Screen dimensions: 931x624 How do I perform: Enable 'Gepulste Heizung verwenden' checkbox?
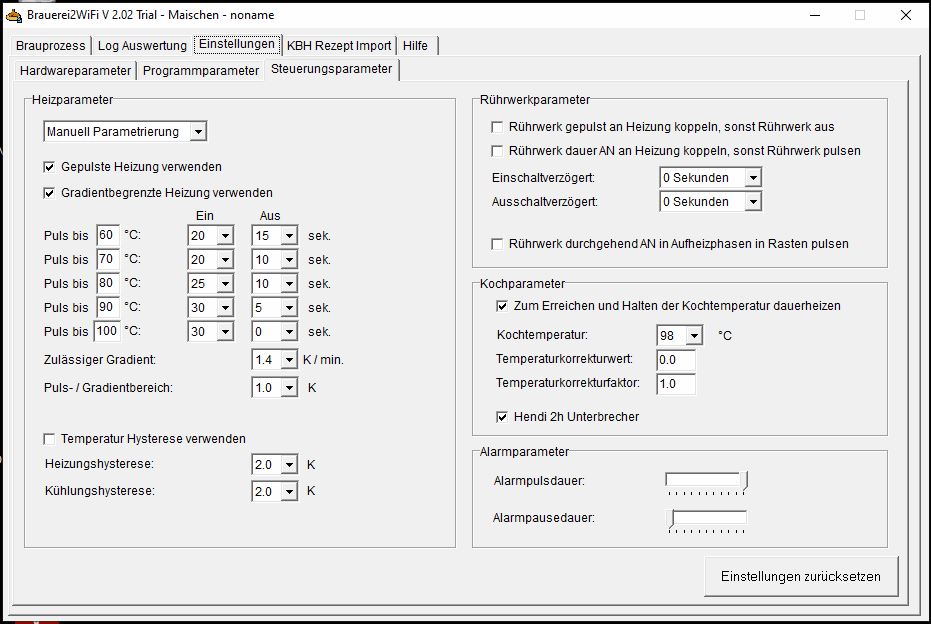tap(50, 167)
